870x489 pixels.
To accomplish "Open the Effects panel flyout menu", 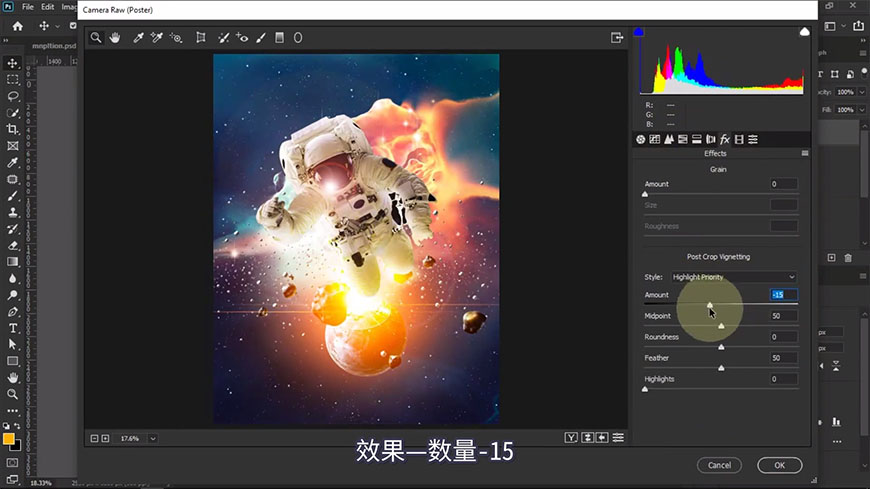I will (805, 153).
